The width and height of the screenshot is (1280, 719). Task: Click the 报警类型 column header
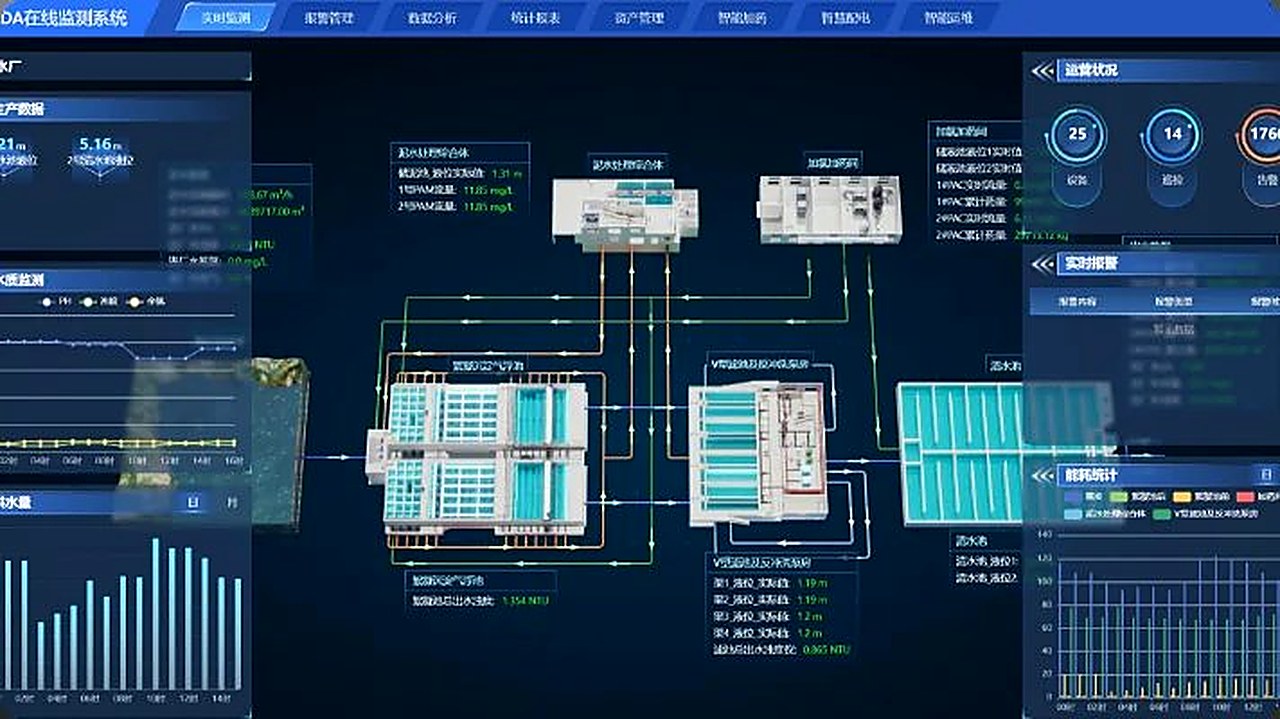tap(1174, 301)
